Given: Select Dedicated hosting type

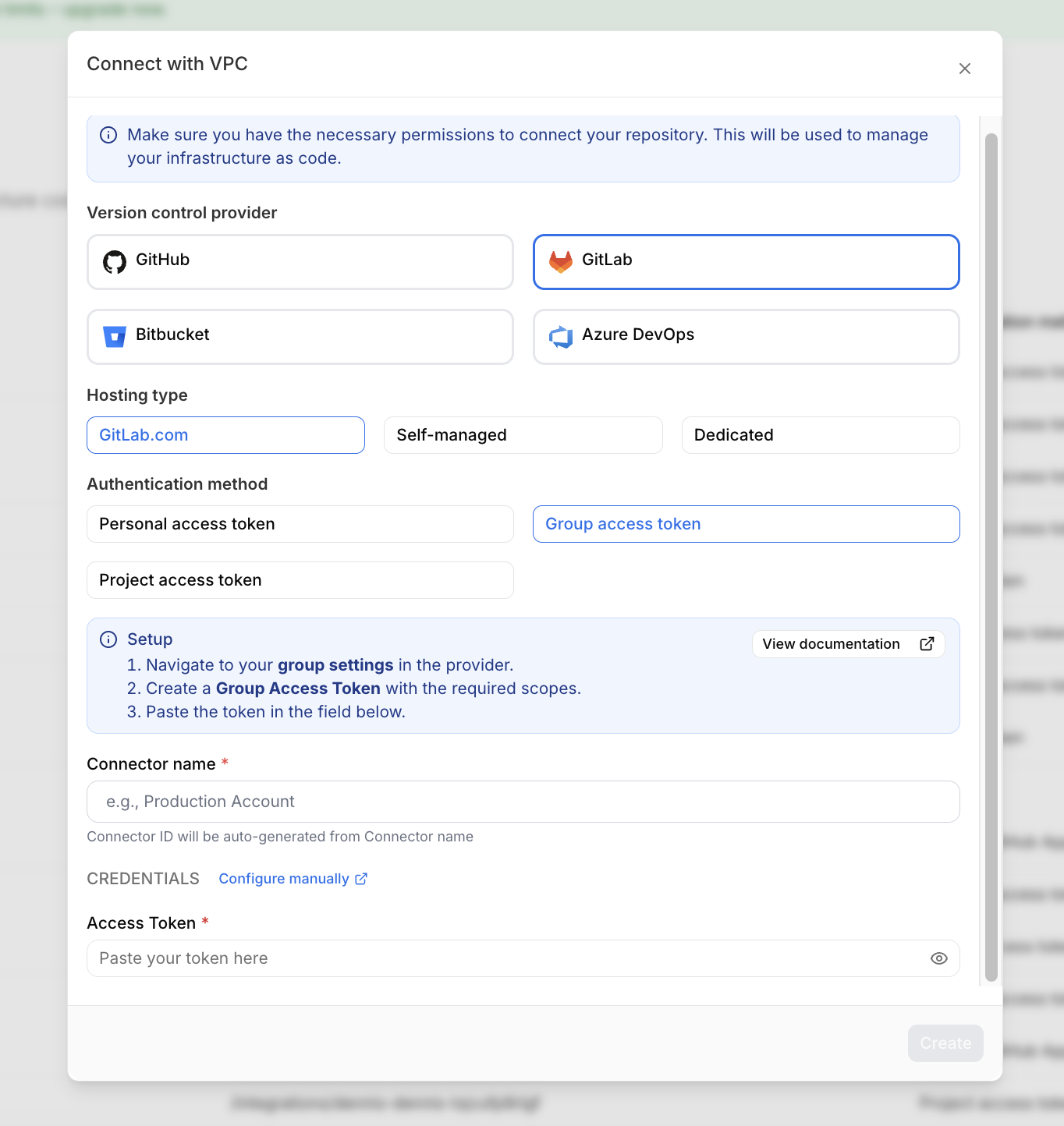Looking at the screenshot, I should point(821,435).
